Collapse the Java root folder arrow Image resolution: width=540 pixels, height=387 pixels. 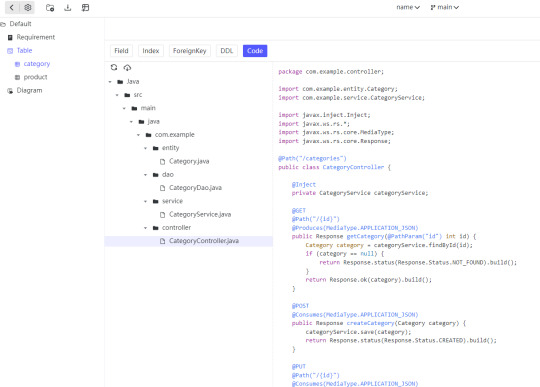click(x=110, y=82)
